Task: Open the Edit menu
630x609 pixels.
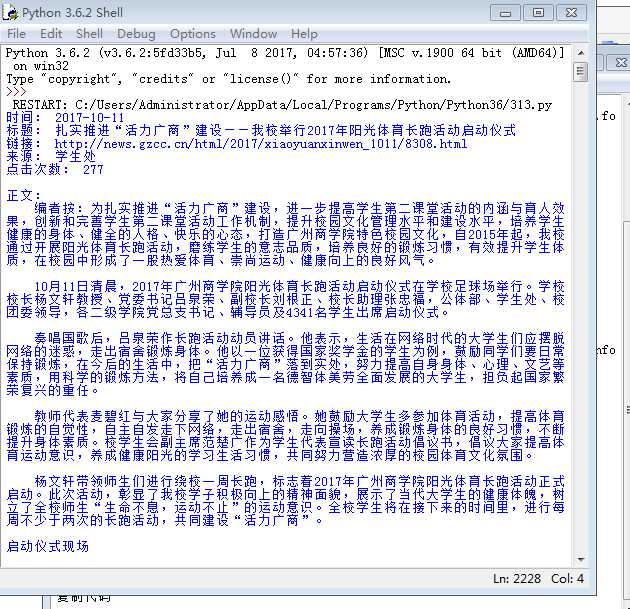Action: [x=51, y=34]
